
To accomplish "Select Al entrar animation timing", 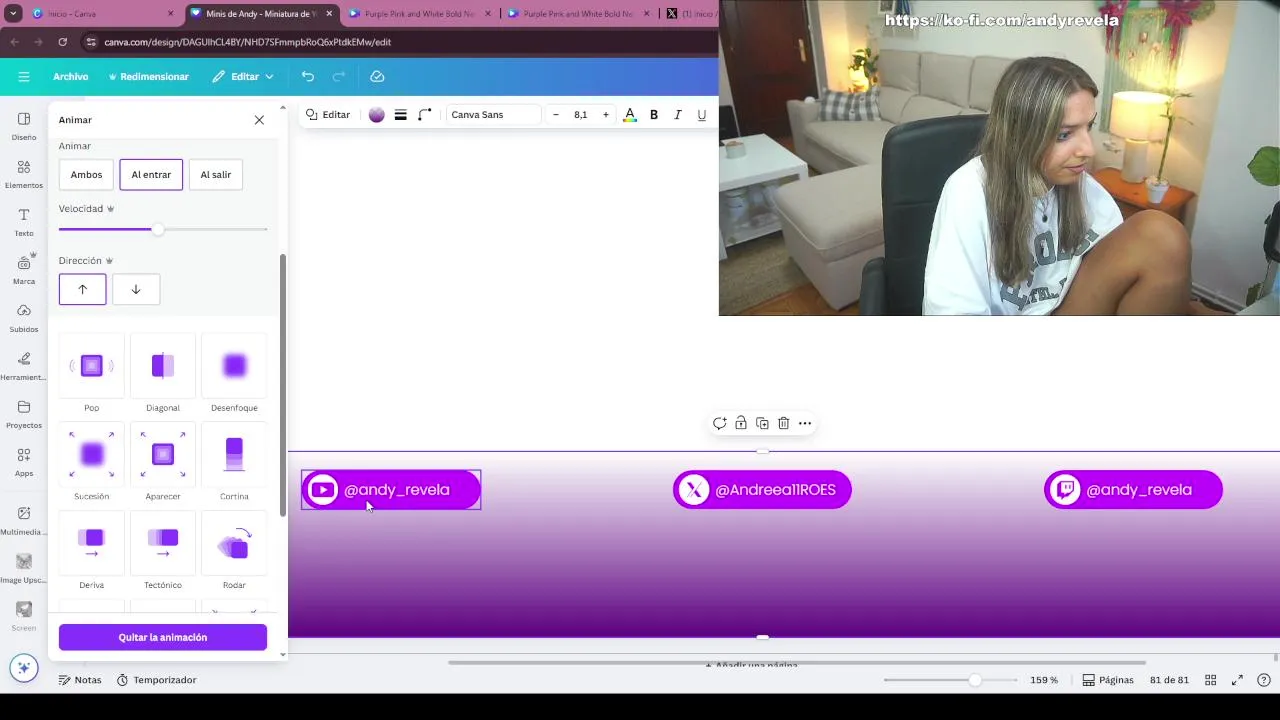I will coord(151,175).
